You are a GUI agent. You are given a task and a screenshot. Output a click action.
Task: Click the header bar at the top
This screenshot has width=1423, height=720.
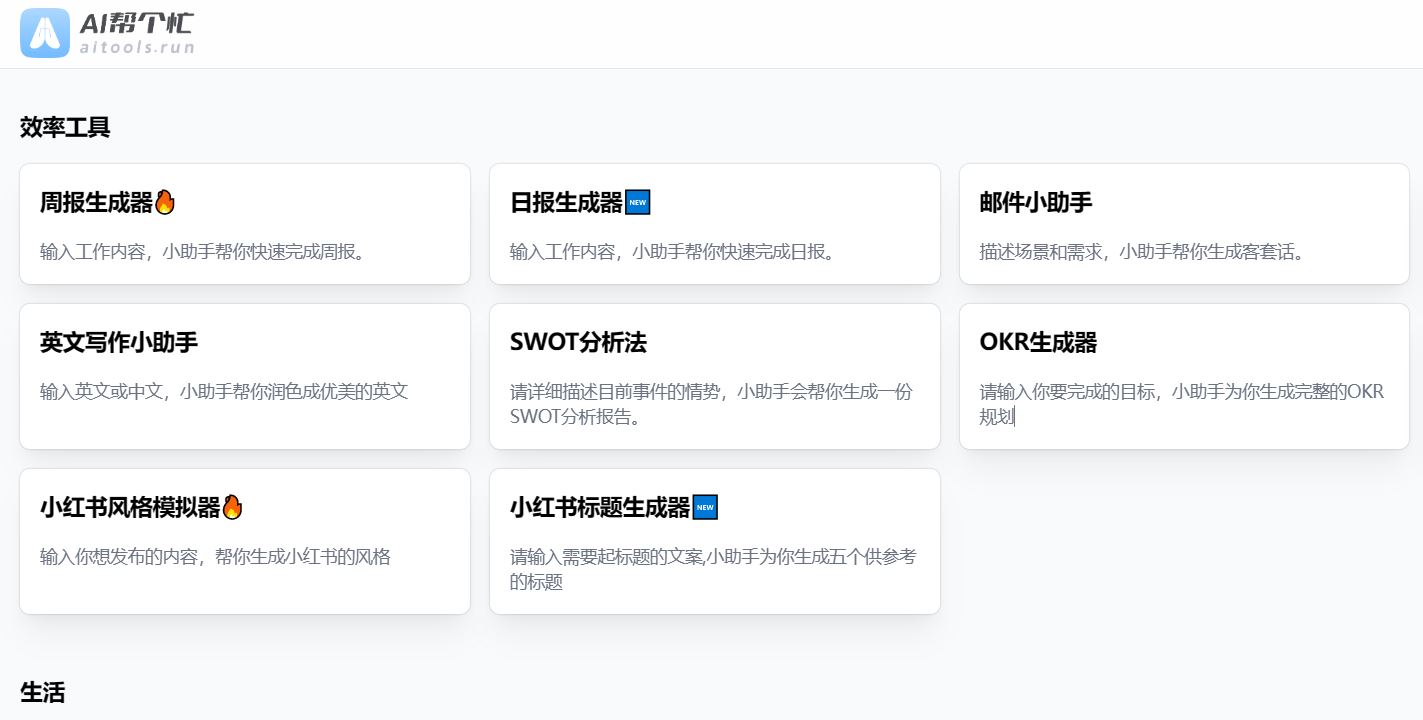point(711,33)
